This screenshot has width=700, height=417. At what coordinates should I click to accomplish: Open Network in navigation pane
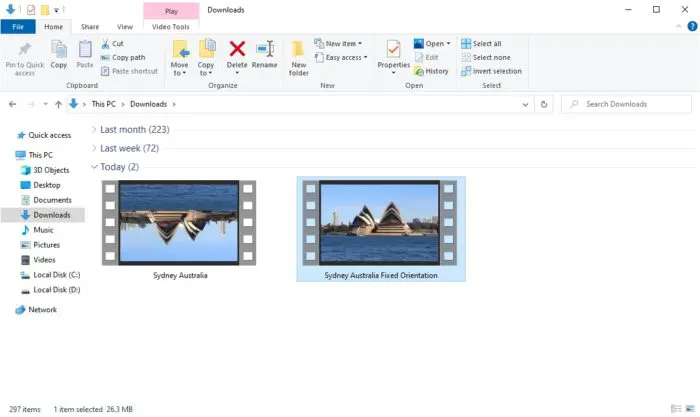coord(37,310)
